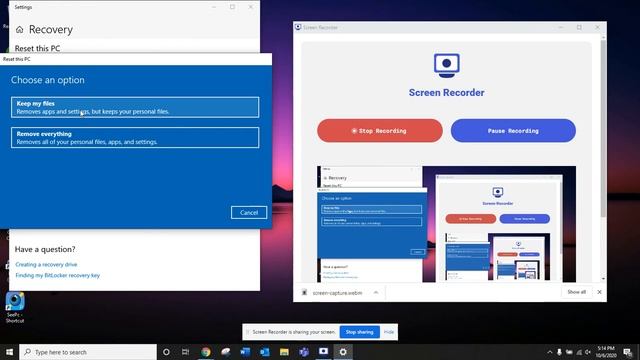Open Google Chrome from the taskbar

coord(206,352)
